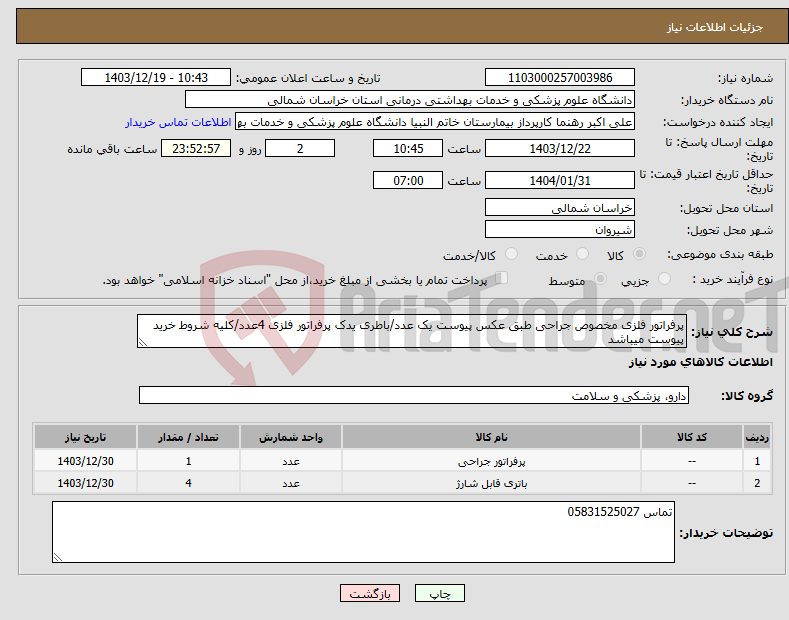Click the quantity 1 cell in پرفراتور جراحی row
The height and width of the screenshot is (620, 789).
188,461
